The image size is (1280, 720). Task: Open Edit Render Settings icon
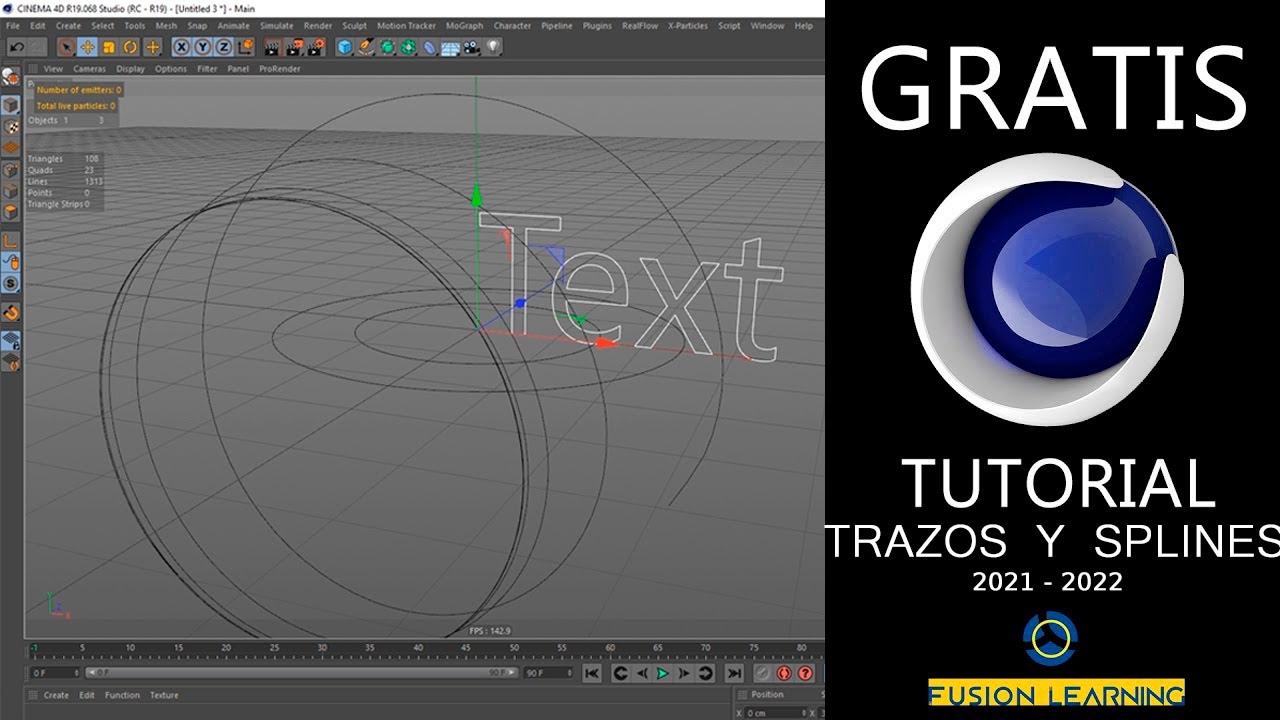click(316, 47)
